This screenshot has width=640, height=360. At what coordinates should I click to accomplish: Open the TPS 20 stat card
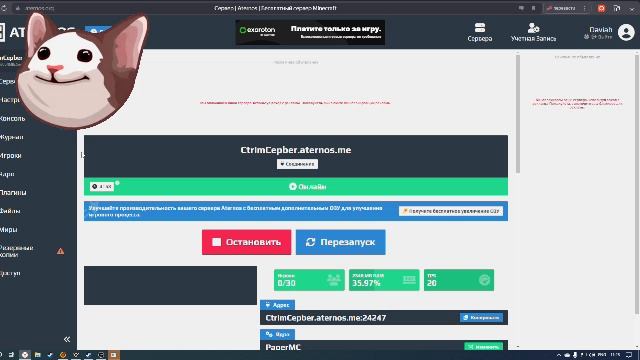[459, 280]
